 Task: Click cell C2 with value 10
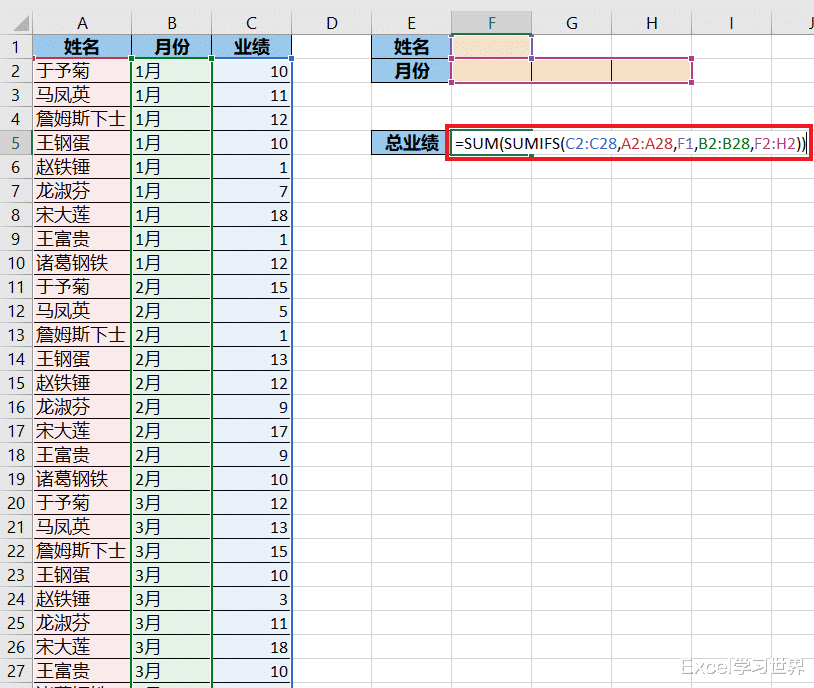pyautogui.click(x=252, y=71)
